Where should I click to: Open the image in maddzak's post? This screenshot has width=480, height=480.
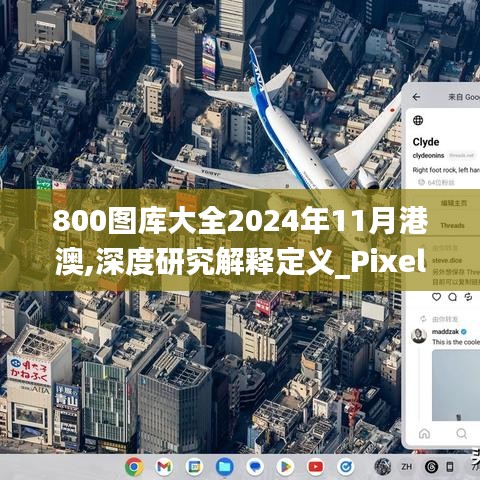[x=456, y=385]
